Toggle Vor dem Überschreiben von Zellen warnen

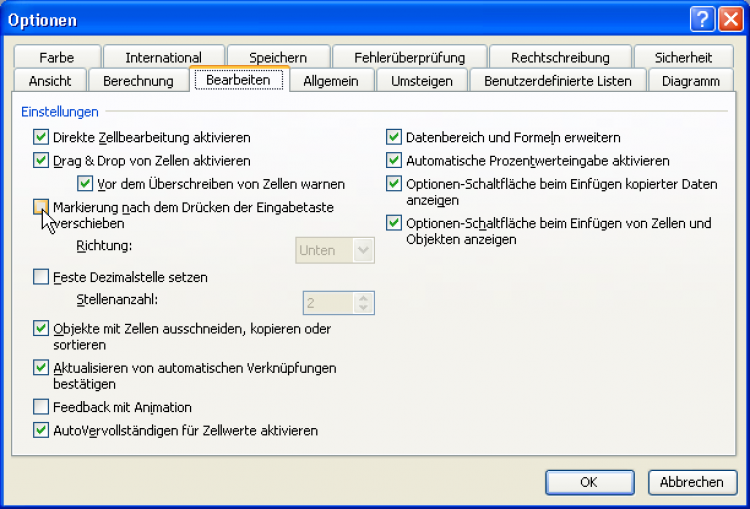coord(85,184)
